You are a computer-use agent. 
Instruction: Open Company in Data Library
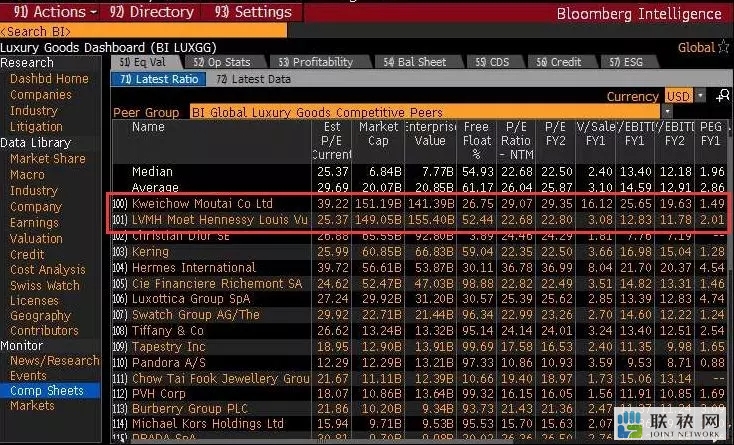coord(36,206)
